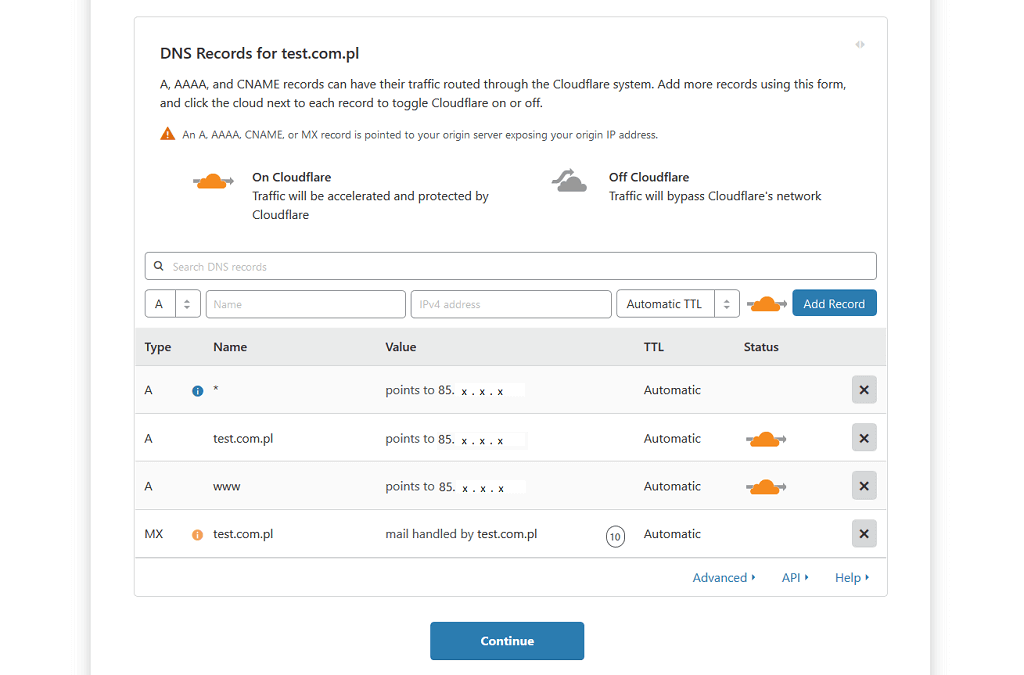1024x675 pixels.
Task: Click the www record name
Action: (x=227, y=487)
